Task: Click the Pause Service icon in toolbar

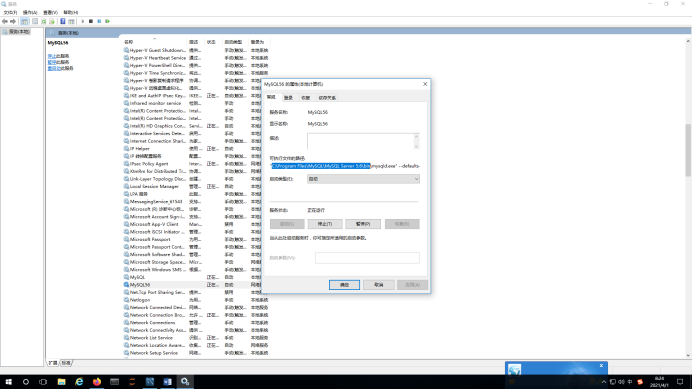Action: coord(99,21)
